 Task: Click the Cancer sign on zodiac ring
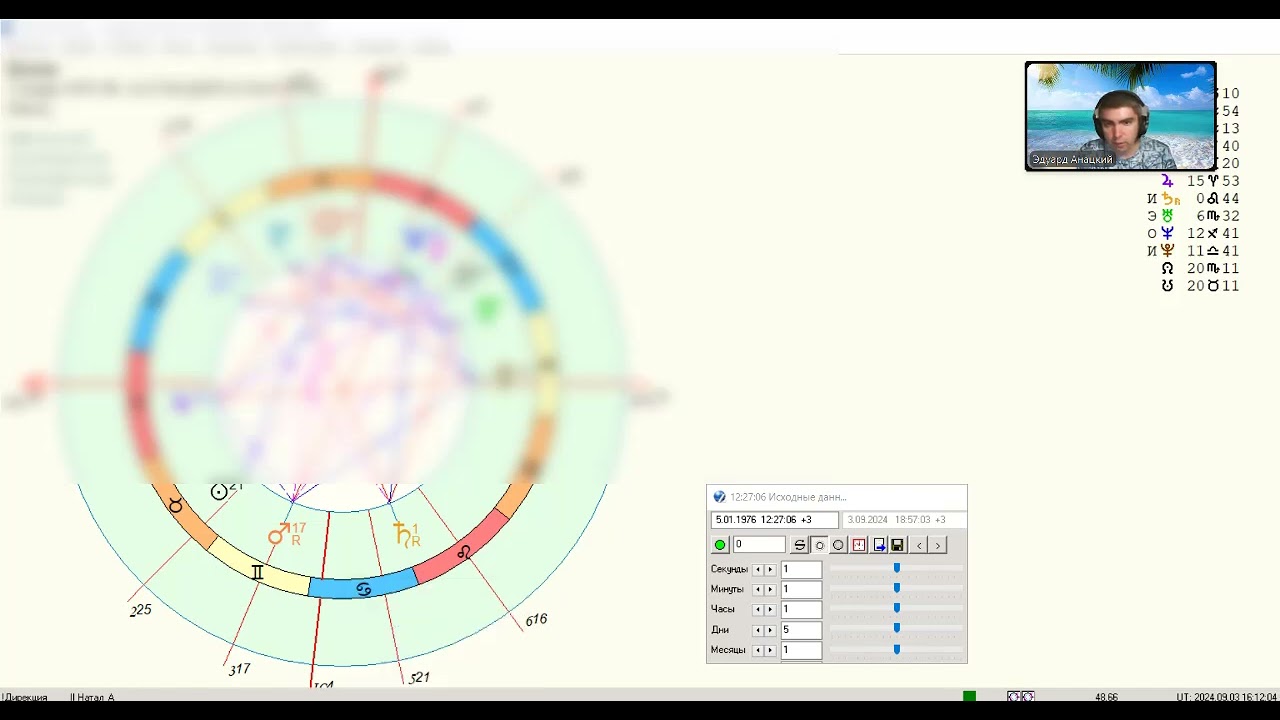pos(363,590)
